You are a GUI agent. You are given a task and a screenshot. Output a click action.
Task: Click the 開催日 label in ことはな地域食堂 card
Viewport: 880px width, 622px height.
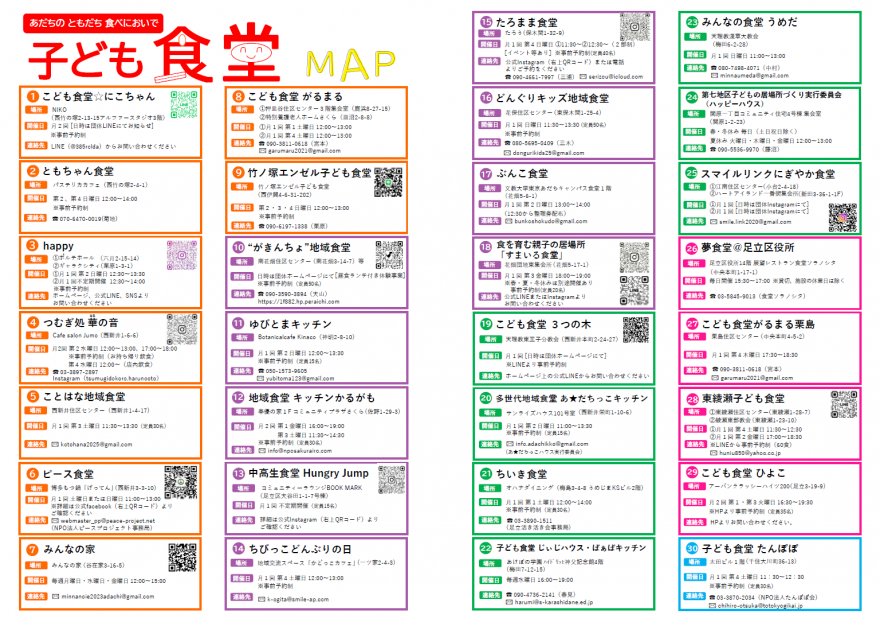click(x=35, y=426)
